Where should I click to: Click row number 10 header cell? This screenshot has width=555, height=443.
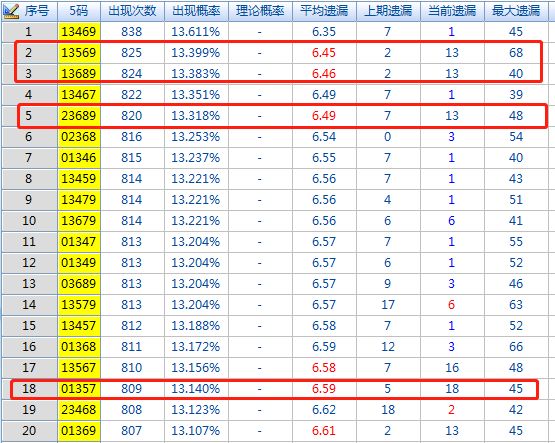(x=29, y=221)
